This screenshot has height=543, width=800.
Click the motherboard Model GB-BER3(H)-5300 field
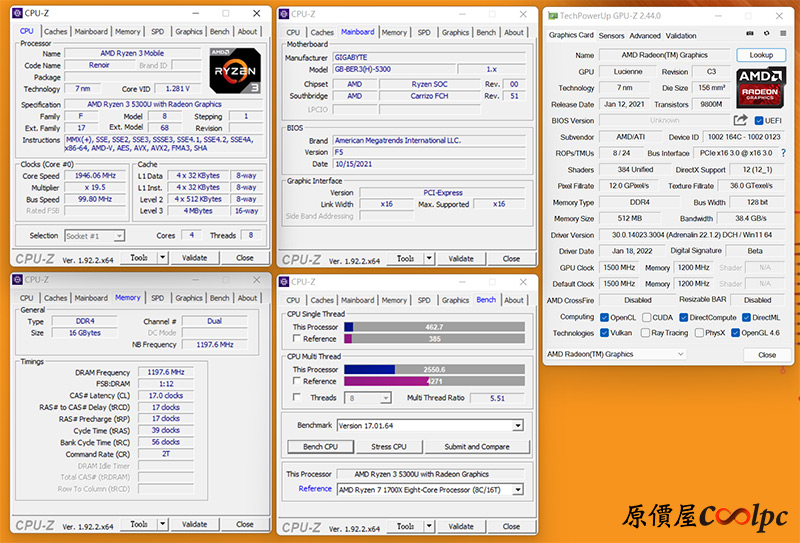coord(394,69)
